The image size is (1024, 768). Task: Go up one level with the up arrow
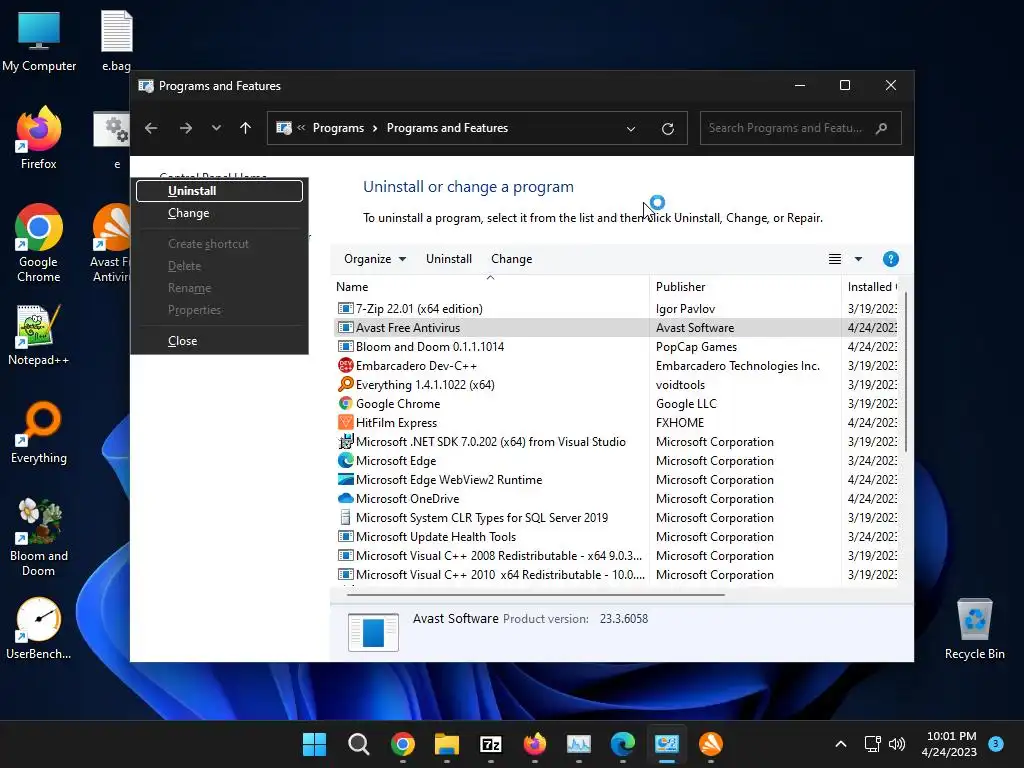pos(246,128)
